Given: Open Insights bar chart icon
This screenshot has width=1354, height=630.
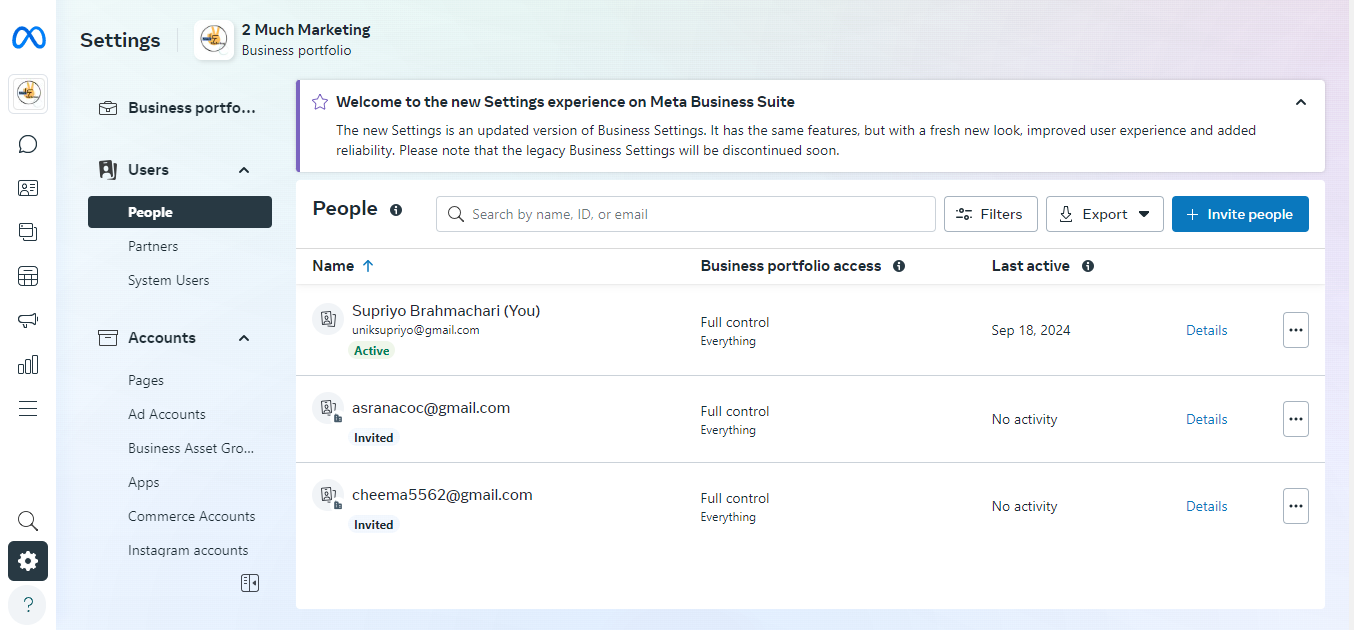Looking at the screenshot, I should [28, 364].
